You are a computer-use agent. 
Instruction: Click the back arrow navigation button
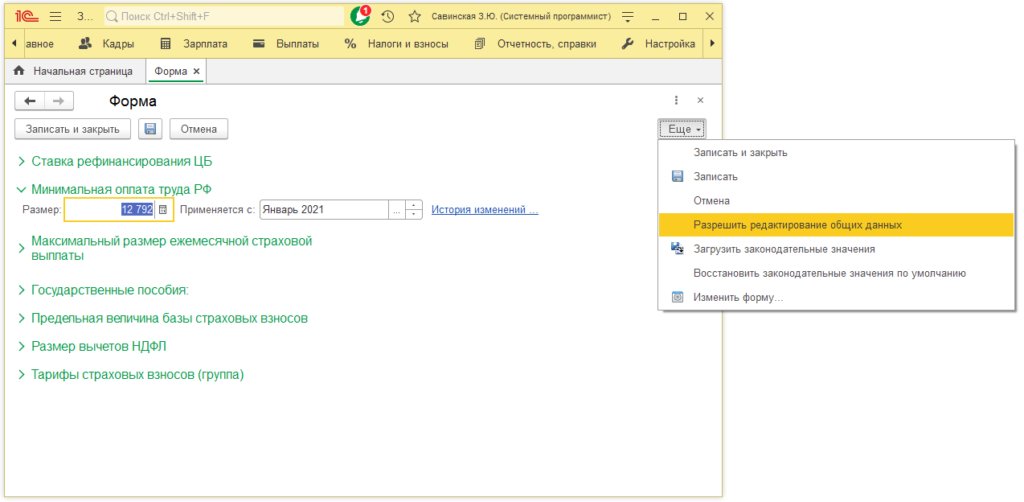[x=30, y=101]
